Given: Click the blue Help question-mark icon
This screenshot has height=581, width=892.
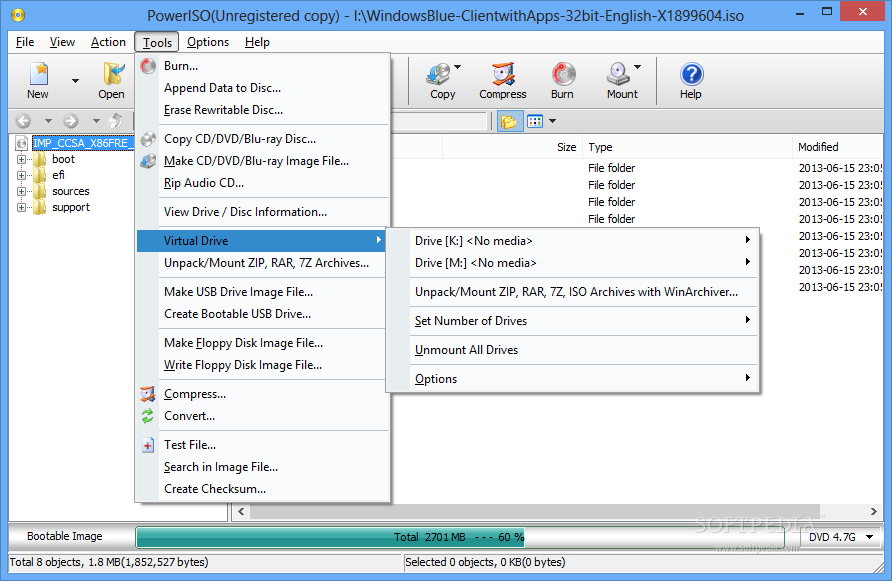Looking at the screenshot, I should pos(691,74).
